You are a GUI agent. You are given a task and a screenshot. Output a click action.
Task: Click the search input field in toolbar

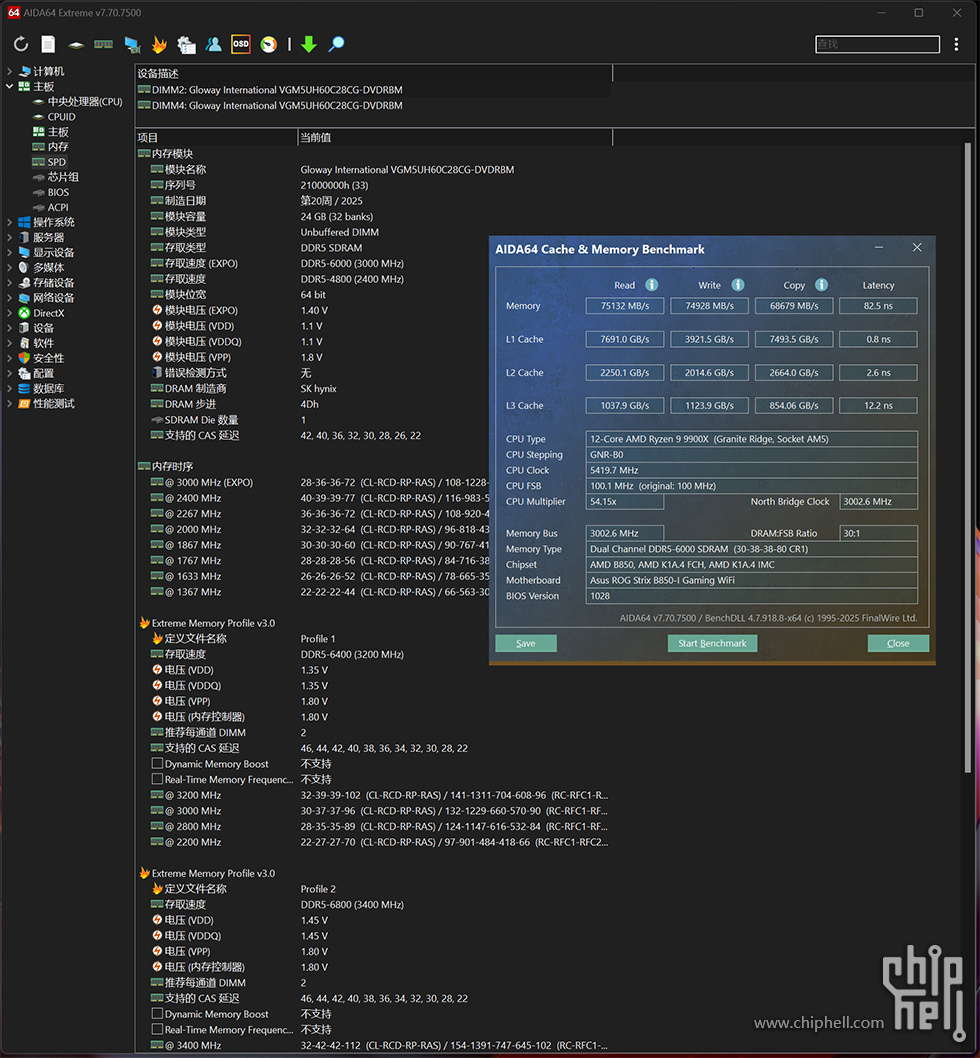pos(877,45)
